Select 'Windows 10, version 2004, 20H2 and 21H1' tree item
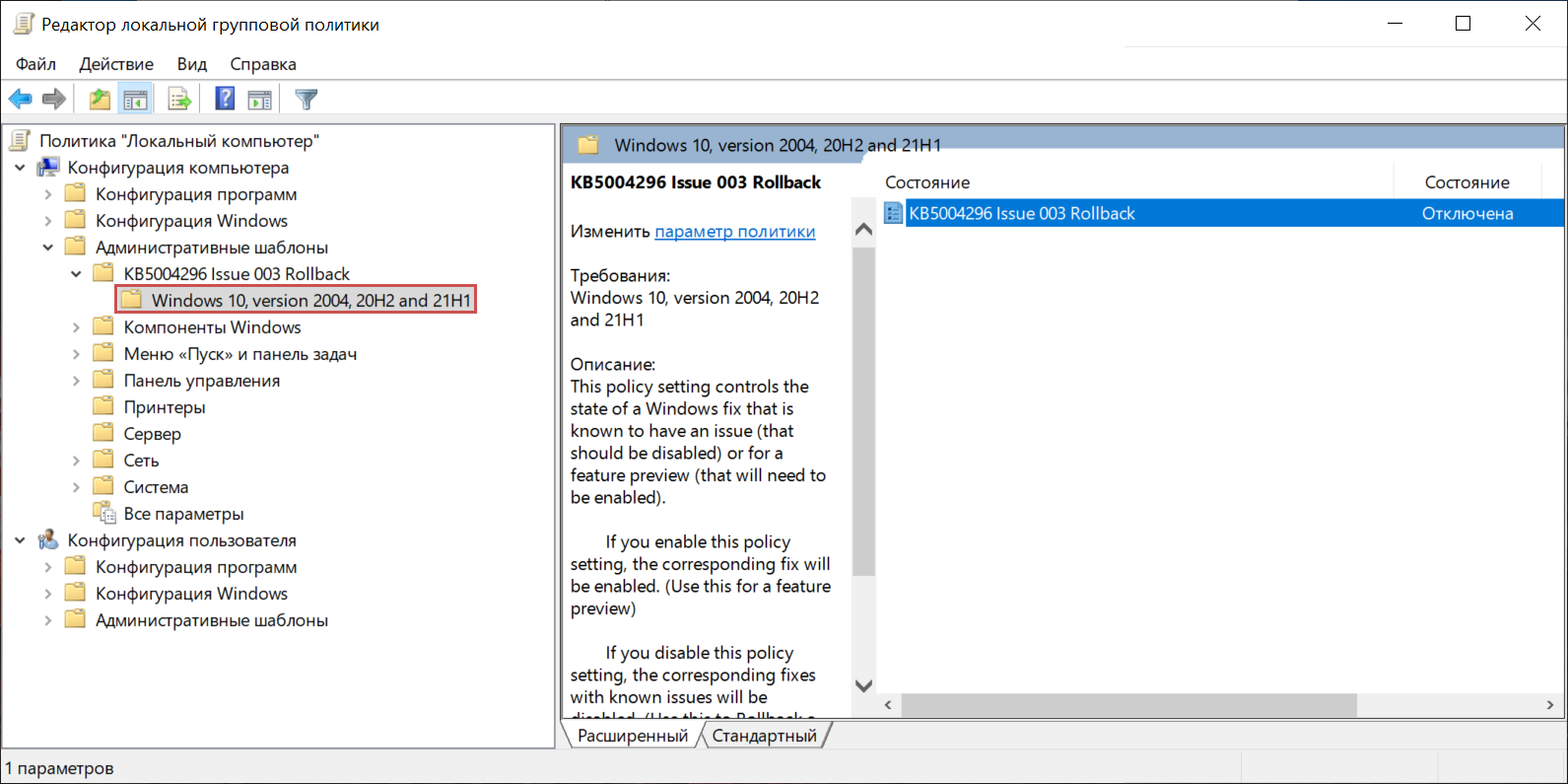 311,300
